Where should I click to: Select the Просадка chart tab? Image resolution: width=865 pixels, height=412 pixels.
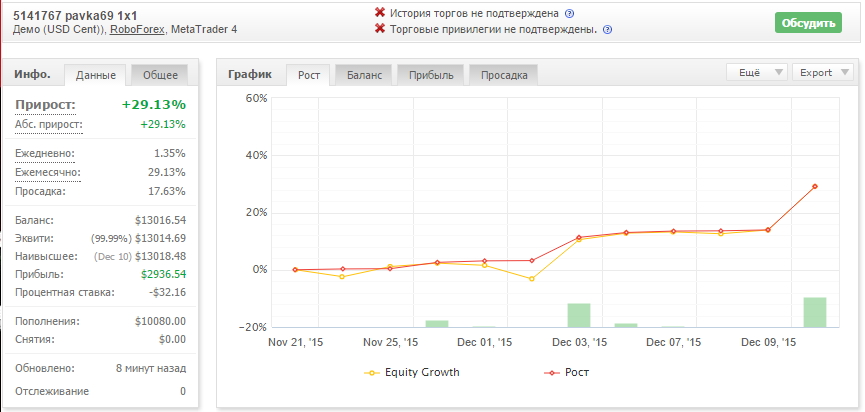pos(504,75)
